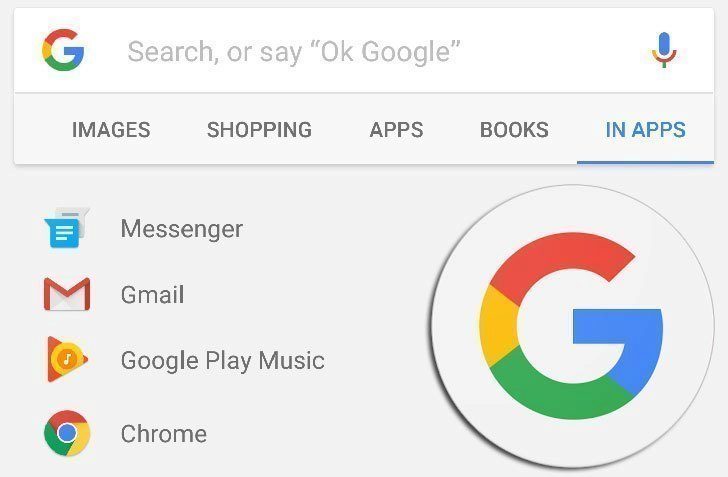Focus the "Search, or say Ok Google" field
The height and width of the screenshot is (477, 728).
click(364, 51)
